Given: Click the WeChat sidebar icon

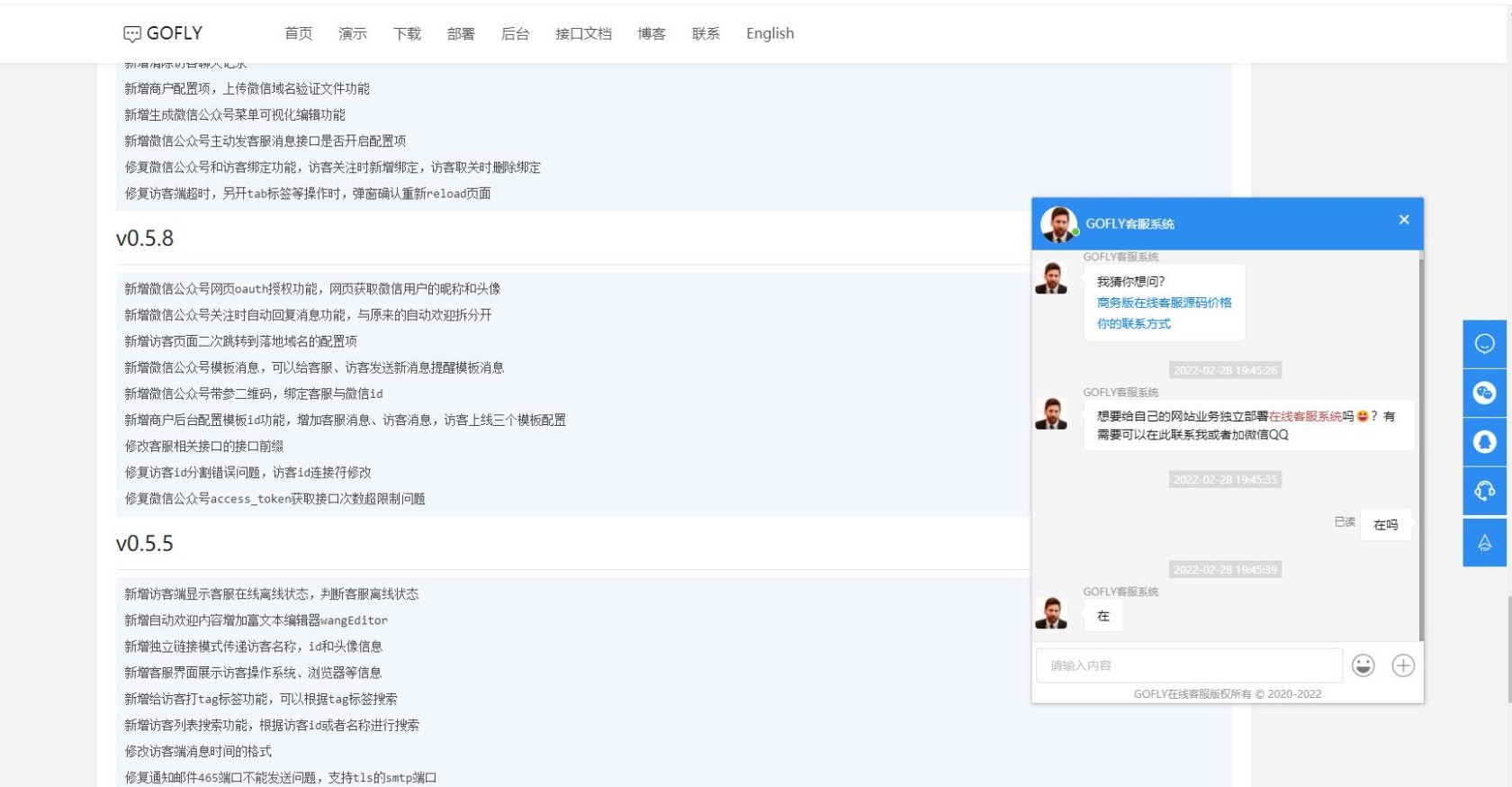Looking at the screenshot, I should click(x=1484, y=393).
